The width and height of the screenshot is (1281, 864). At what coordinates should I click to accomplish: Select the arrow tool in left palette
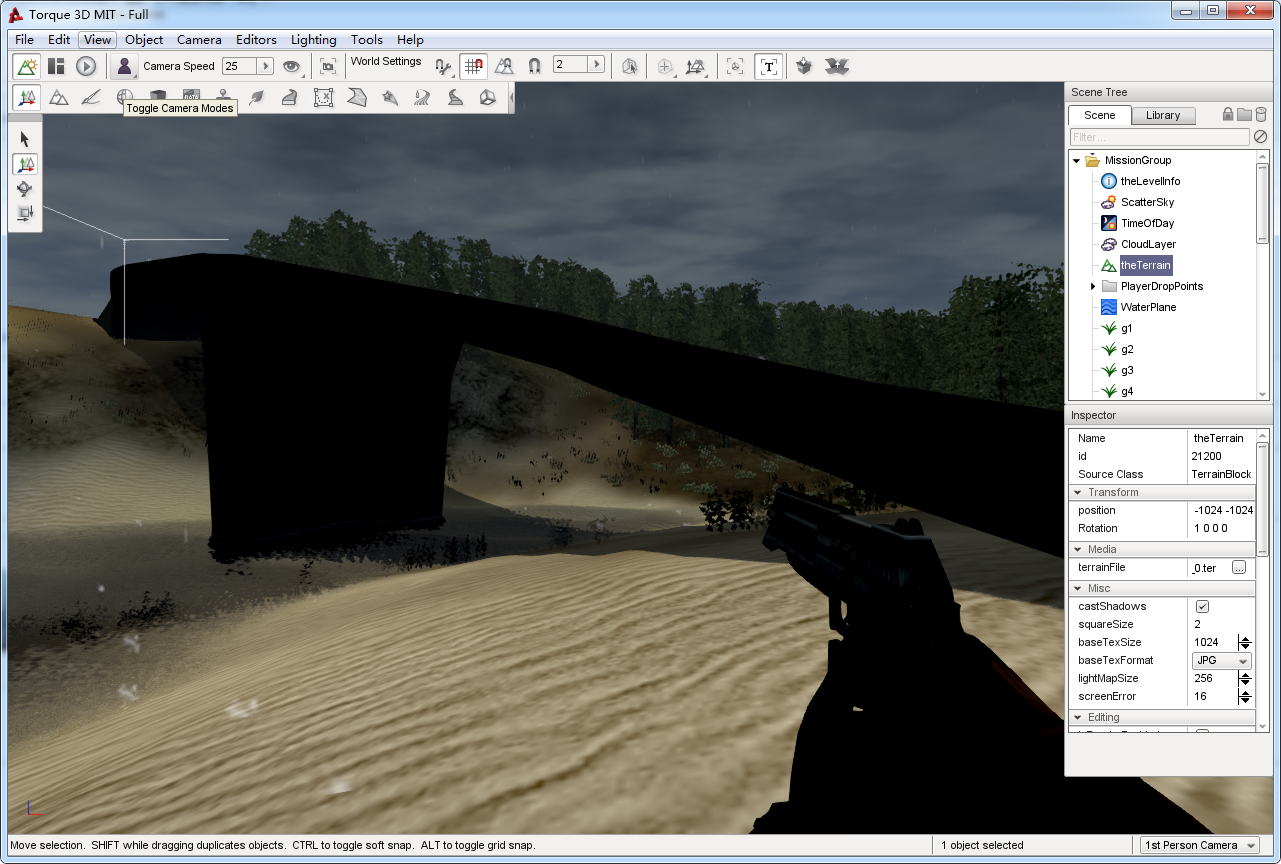tap(25, 139)
